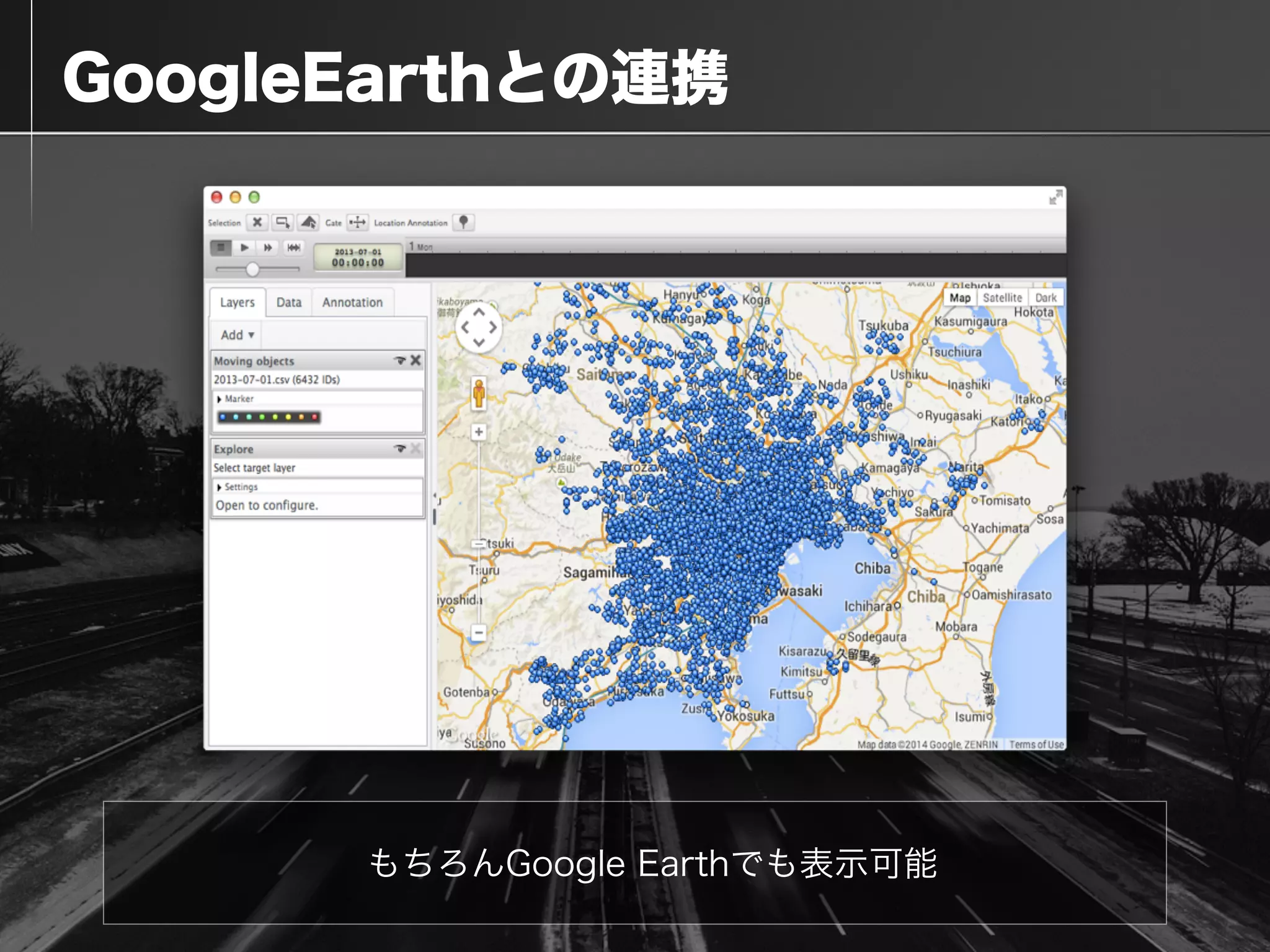
Task: Pan the map right
Action: coord(493,328)
